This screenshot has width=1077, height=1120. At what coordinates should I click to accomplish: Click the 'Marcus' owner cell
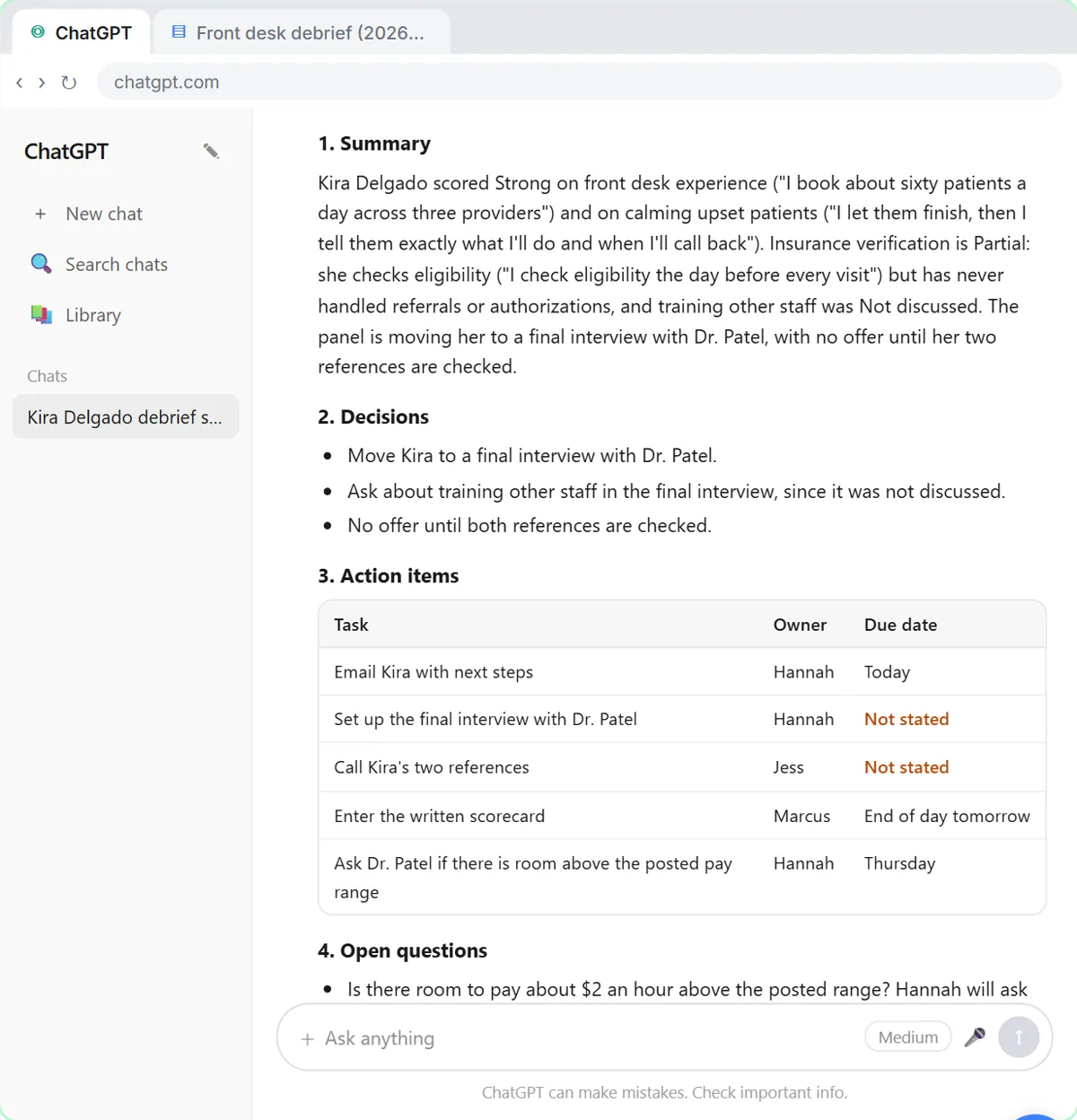tap(801, 816)
